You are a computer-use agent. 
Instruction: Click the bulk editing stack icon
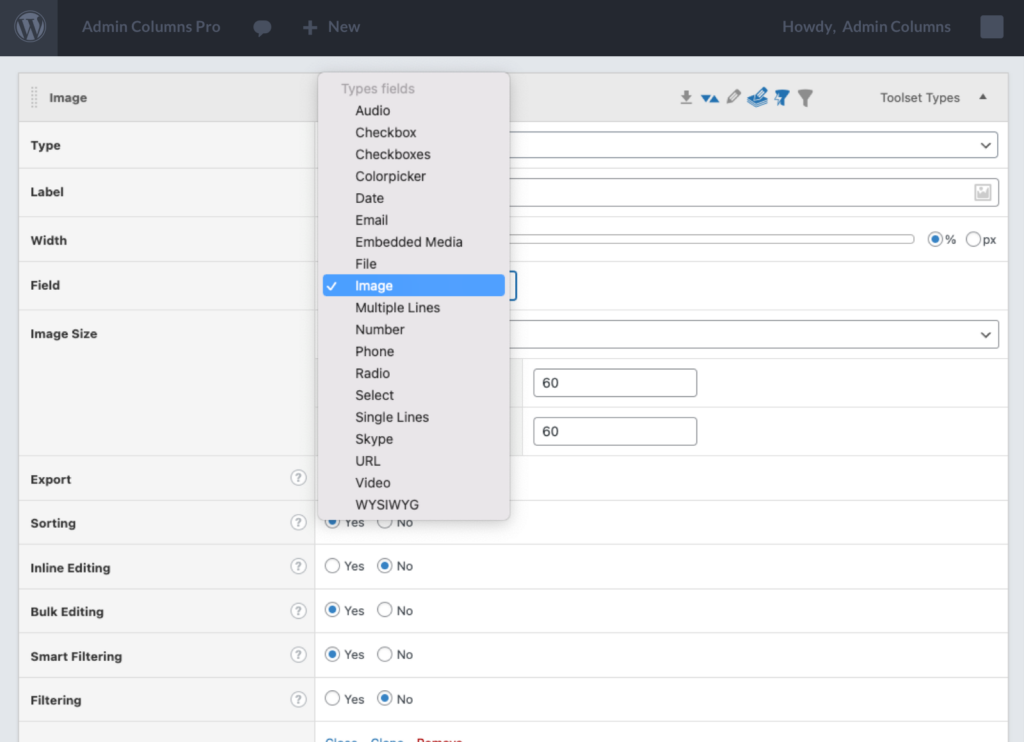758,97
